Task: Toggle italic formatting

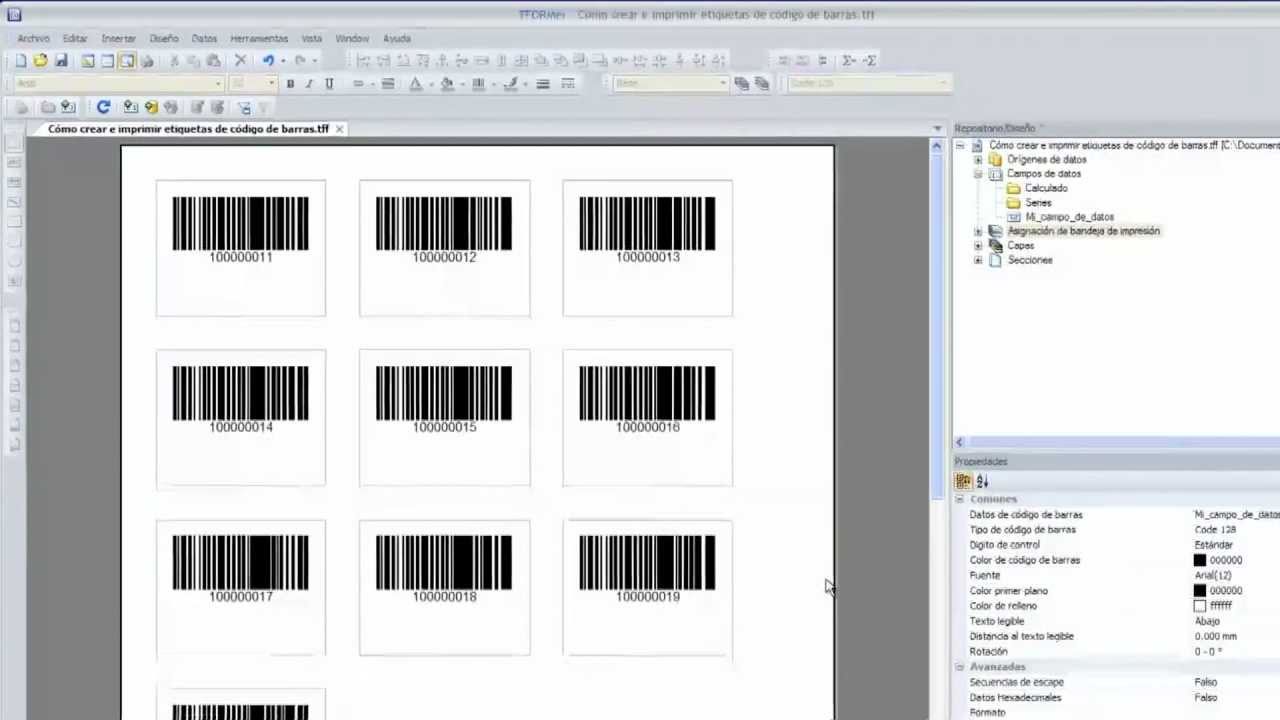Action: tap(309, 84)
